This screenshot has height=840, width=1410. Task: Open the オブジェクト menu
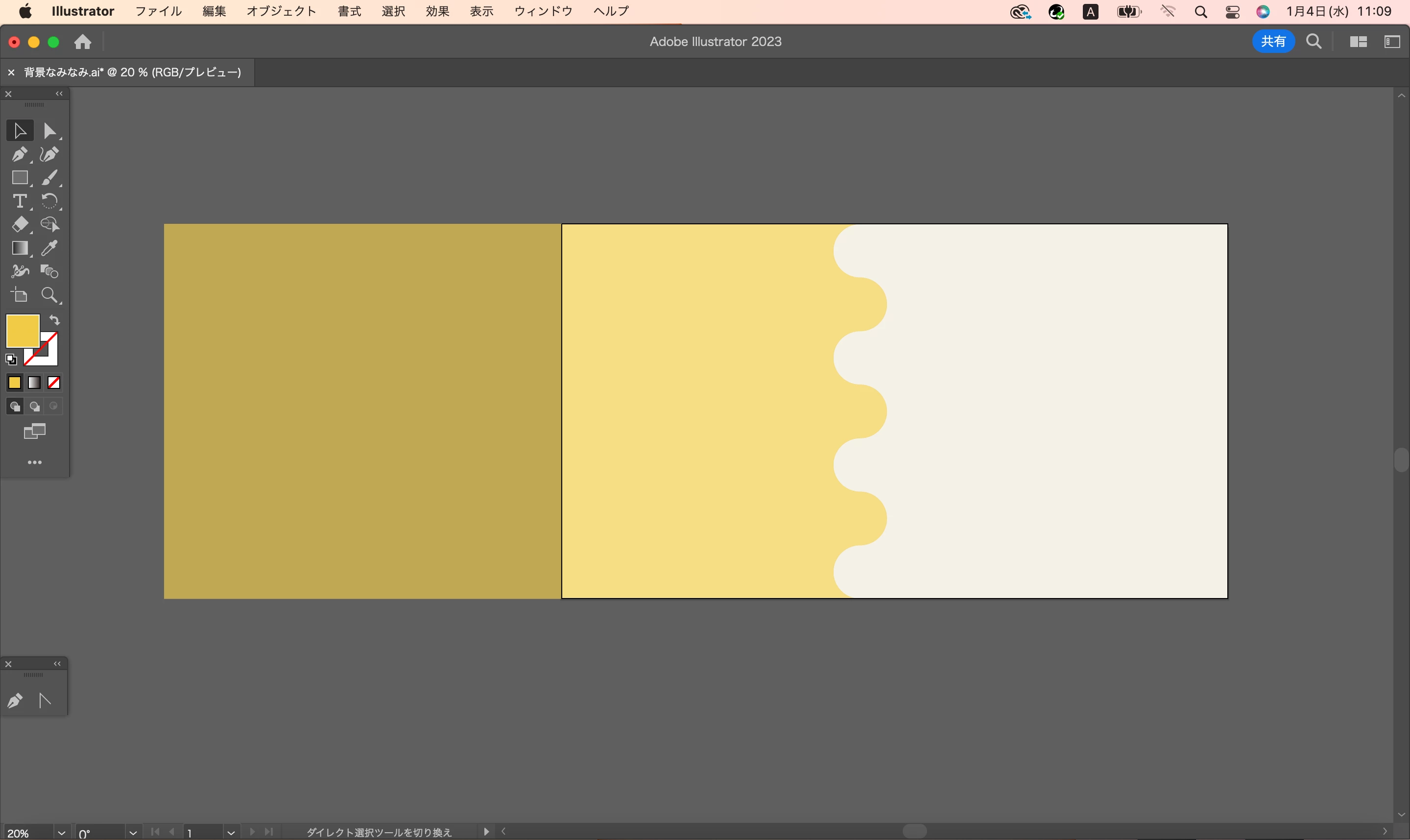(281, 11)
